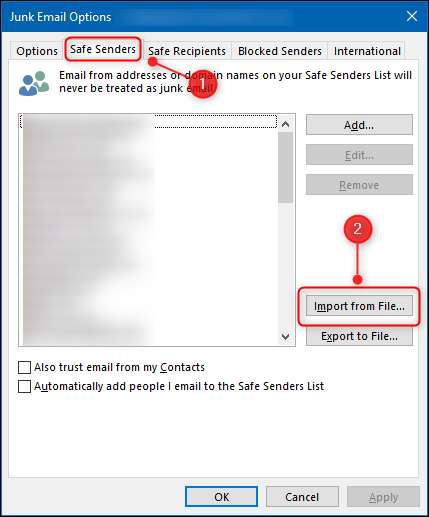Dismiss dialog with Cancel button
The width and height of the screenshot is (429, 517).
302,497
